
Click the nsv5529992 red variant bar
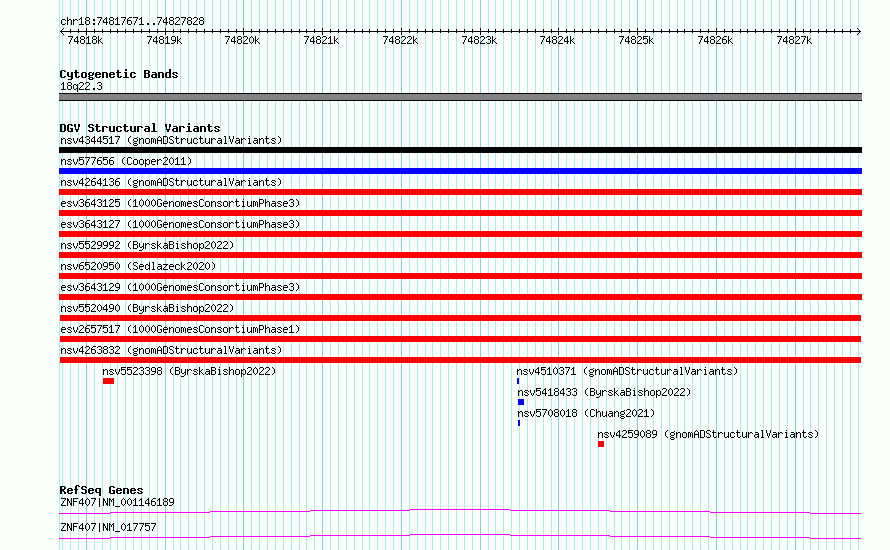460,255
